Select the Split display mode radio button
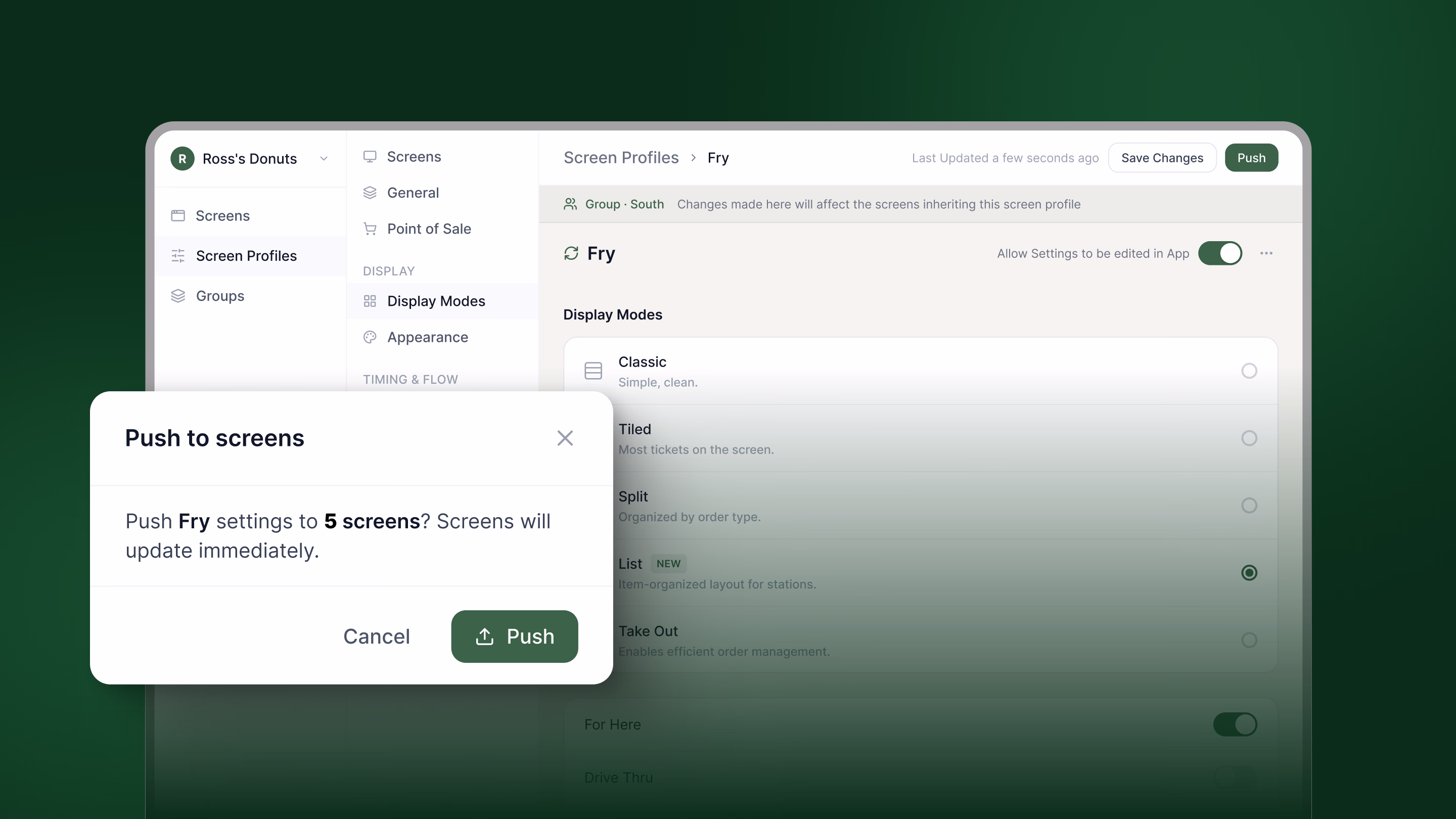Viewport: 1456px width, 819px height. tap(1249, 506)
